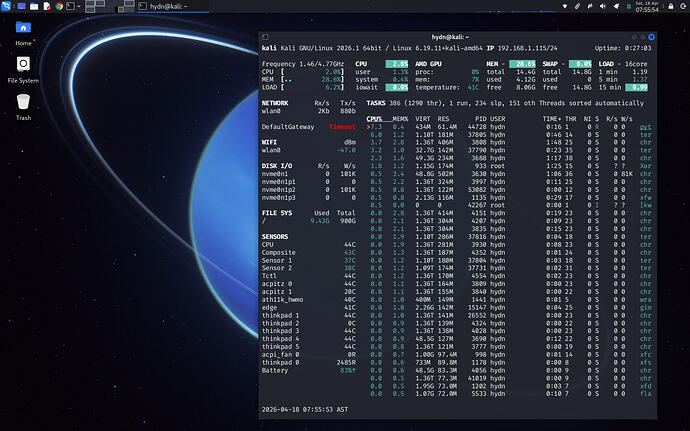The image size is (690, 431).
Task: Select the MEM% column header
Action: click(400, 119)
